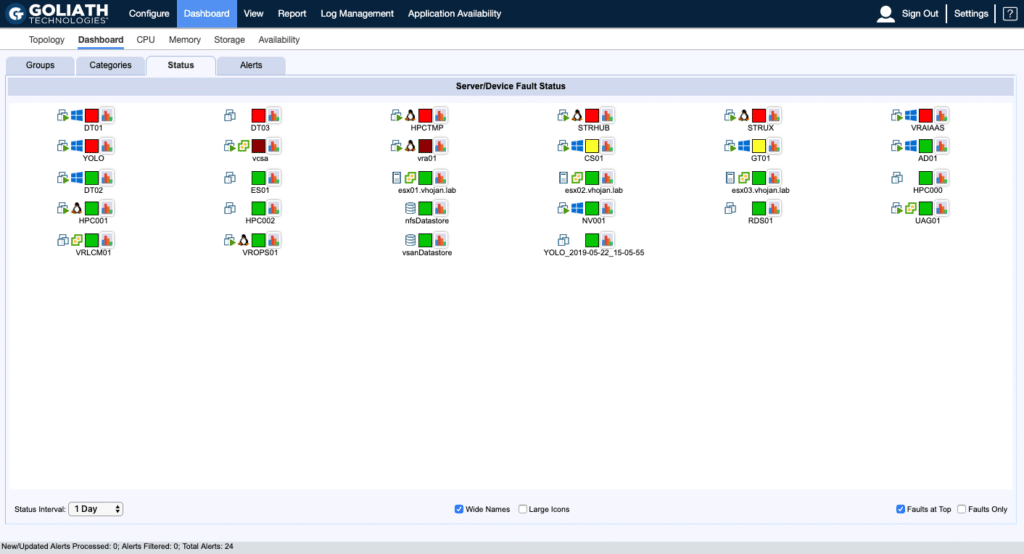Open the Status Interval dropdown
Viewport: 1024px width, 554px height.
tap(96, 509)
